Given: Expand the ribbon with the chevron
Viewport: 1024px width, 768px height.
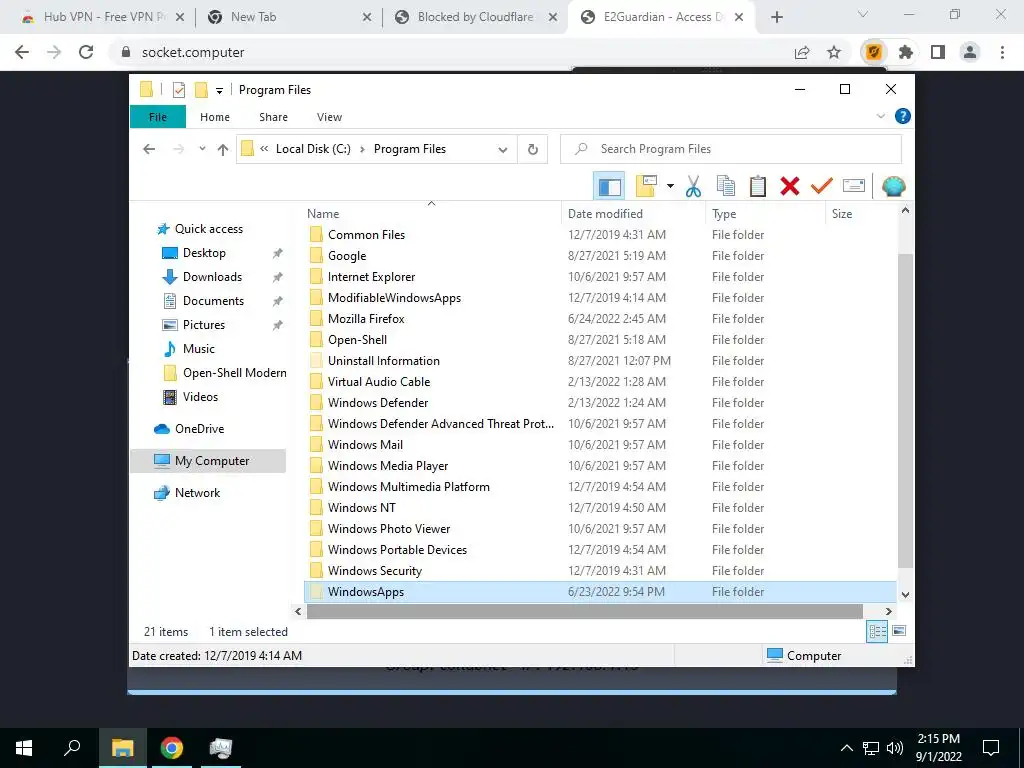Looking at the screenshot, I should (x=880, y=116).
